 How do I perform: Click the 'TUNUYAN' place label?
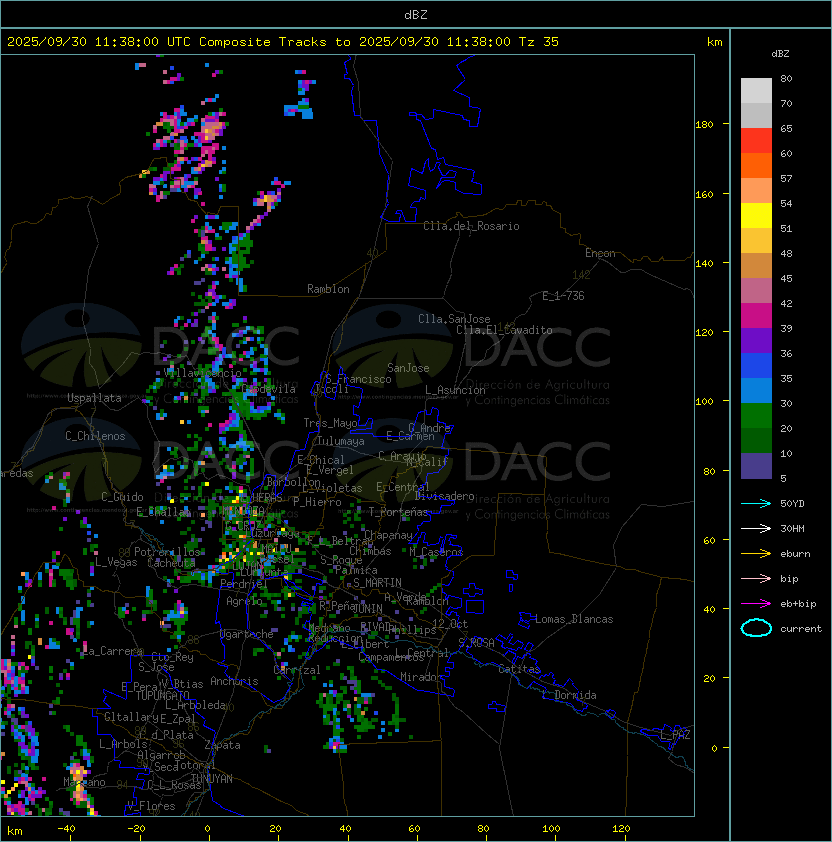[x=212, y=778]
